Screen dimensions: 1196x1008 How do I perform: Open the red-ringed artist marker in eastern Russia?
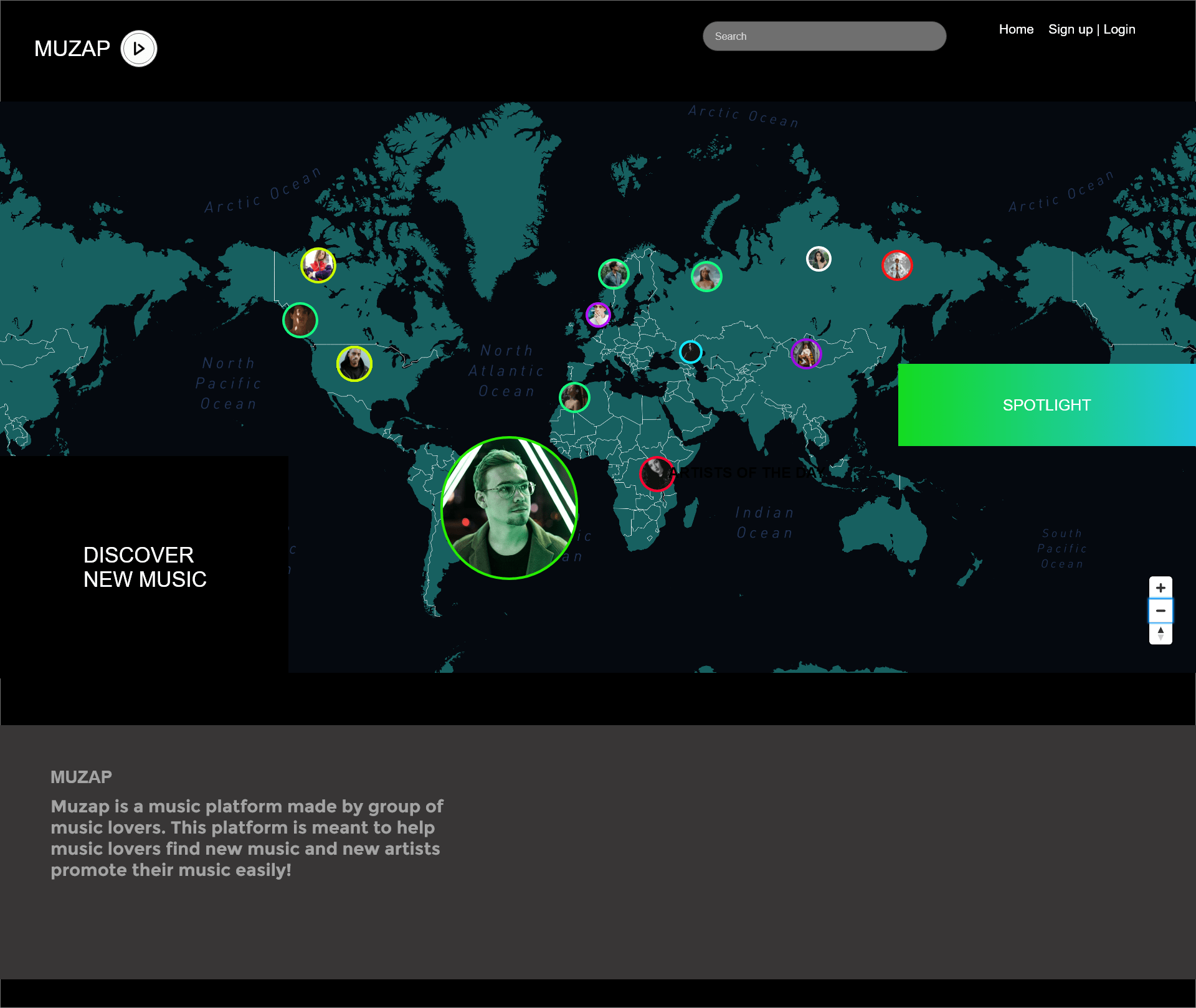(896, 265)
